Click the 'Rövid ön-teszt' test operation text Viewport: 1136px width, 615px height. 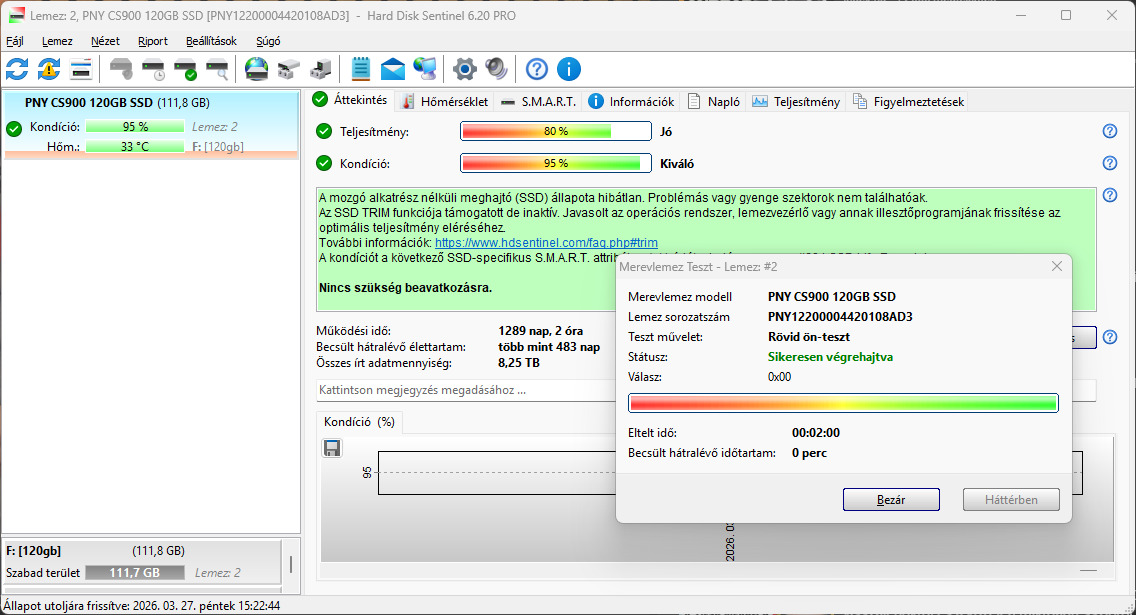tap(809, 336)
